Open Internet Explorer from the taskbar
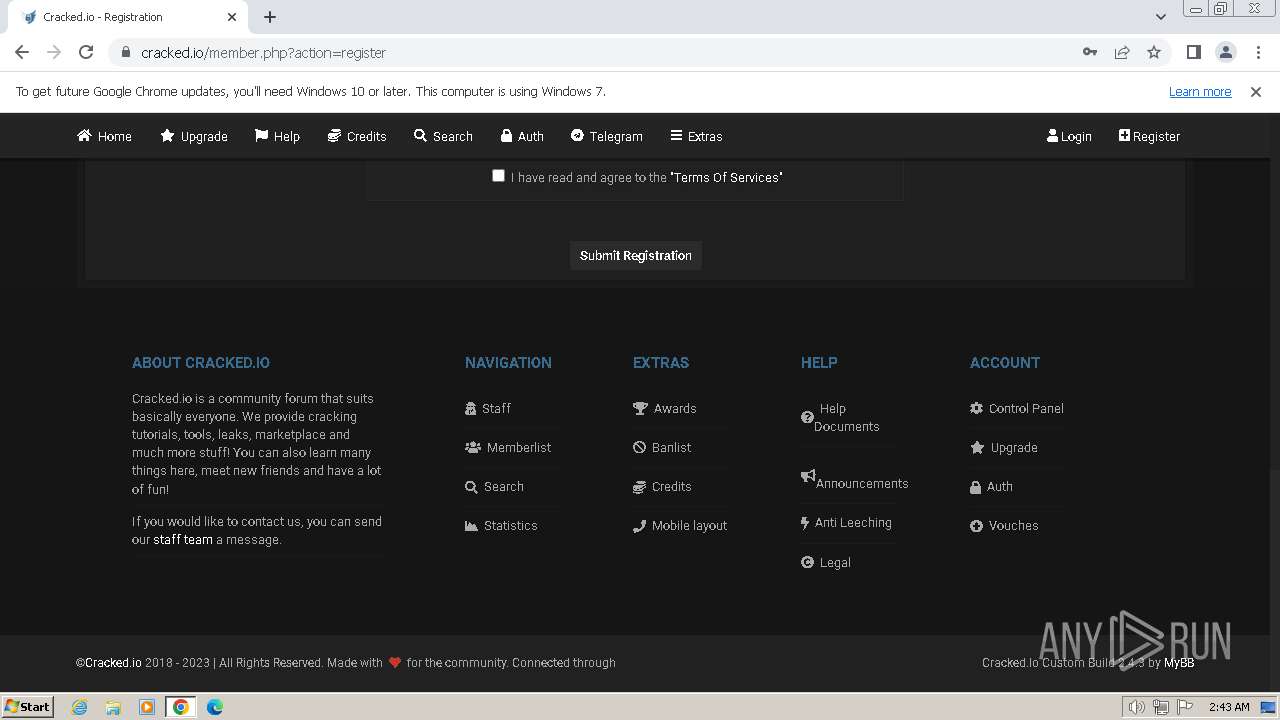 (79, 707)
